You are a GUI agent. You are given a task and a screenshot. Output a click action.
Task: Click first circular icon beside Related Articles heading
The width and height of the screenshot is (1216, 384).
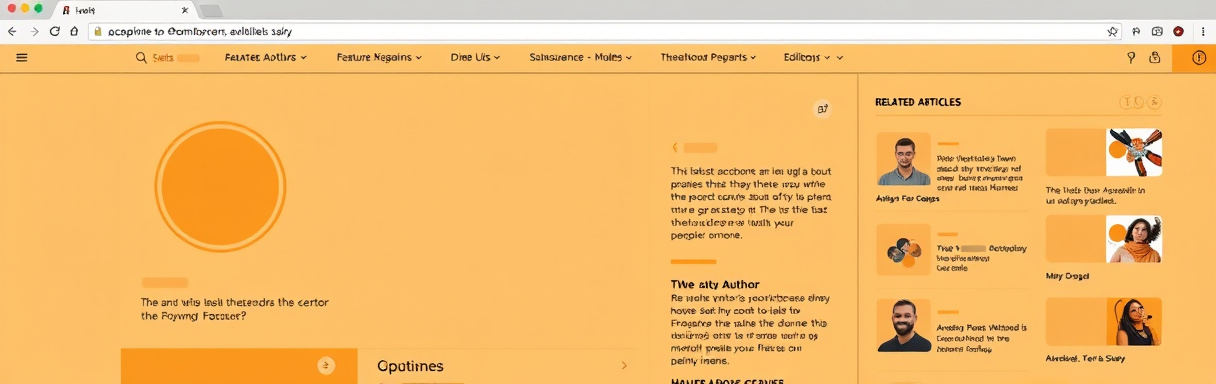point(1126,102)
